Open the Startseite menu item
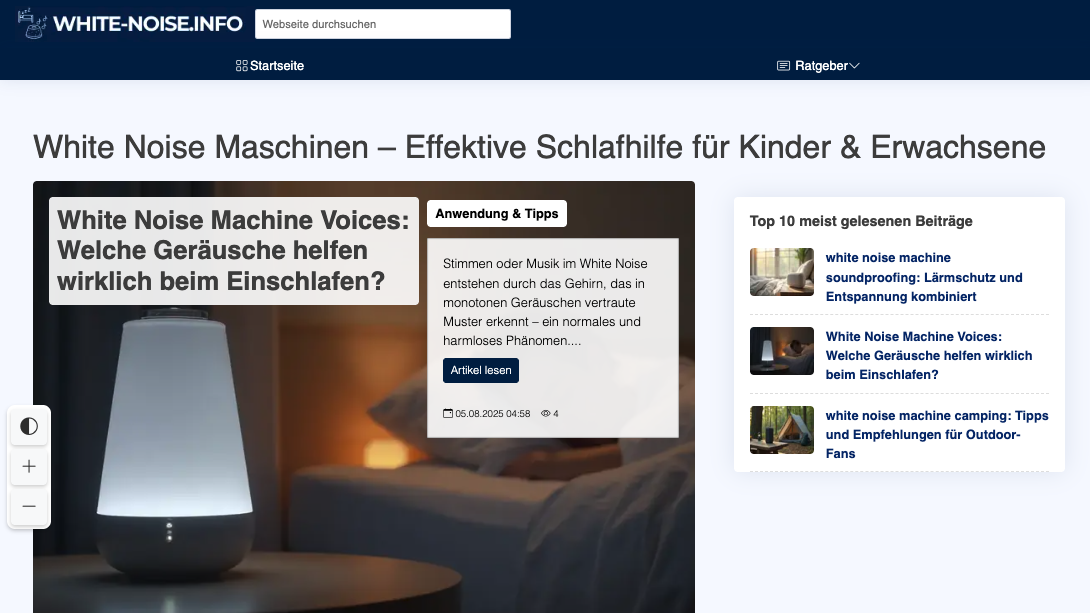Image resolution: width=1090 pixels, height=613 pixels. tap(277, 66)
